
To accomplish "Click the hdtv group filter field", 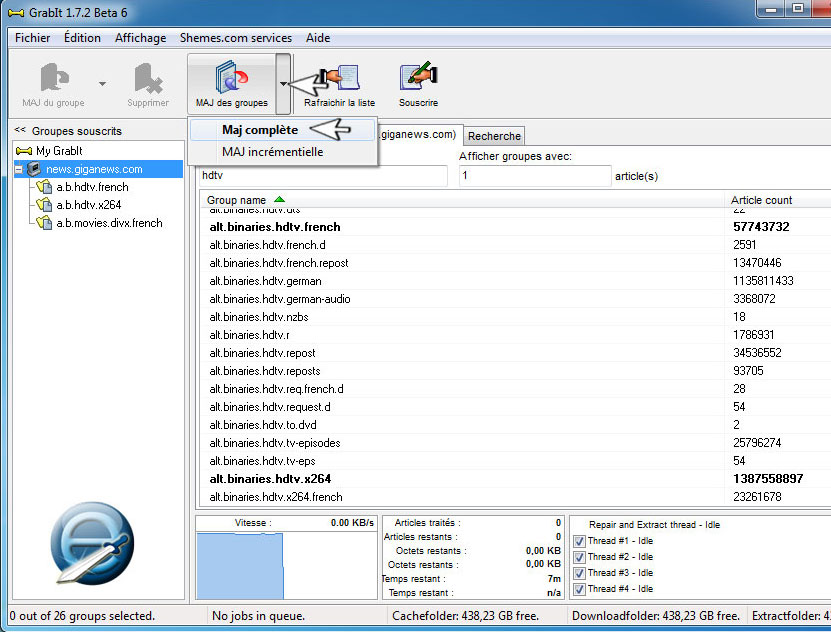I will 323,175.
